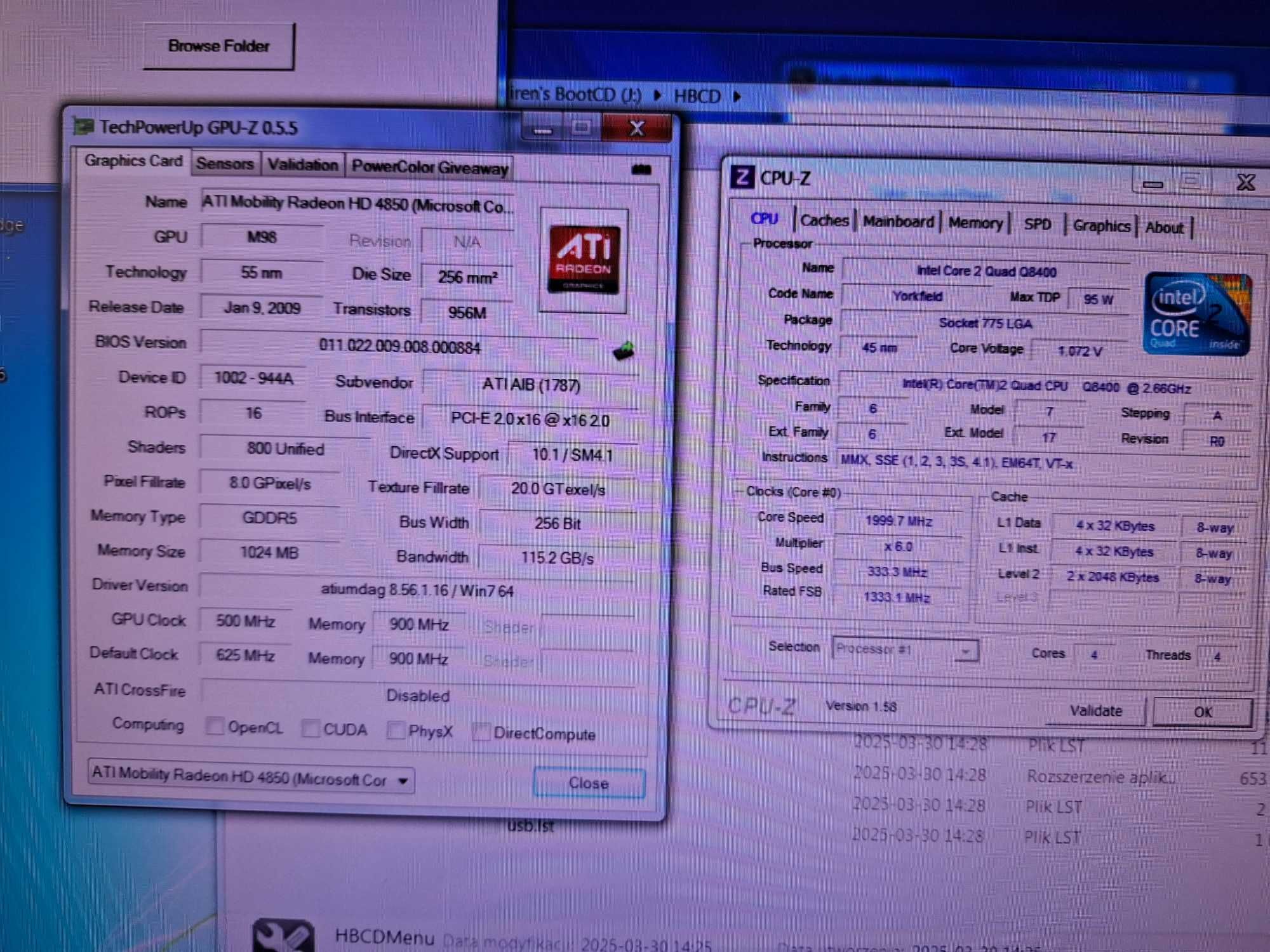Click the Memory Type GDDR5 field
The height and width of the screenshot is (952, 1270).
coord(269,518)
